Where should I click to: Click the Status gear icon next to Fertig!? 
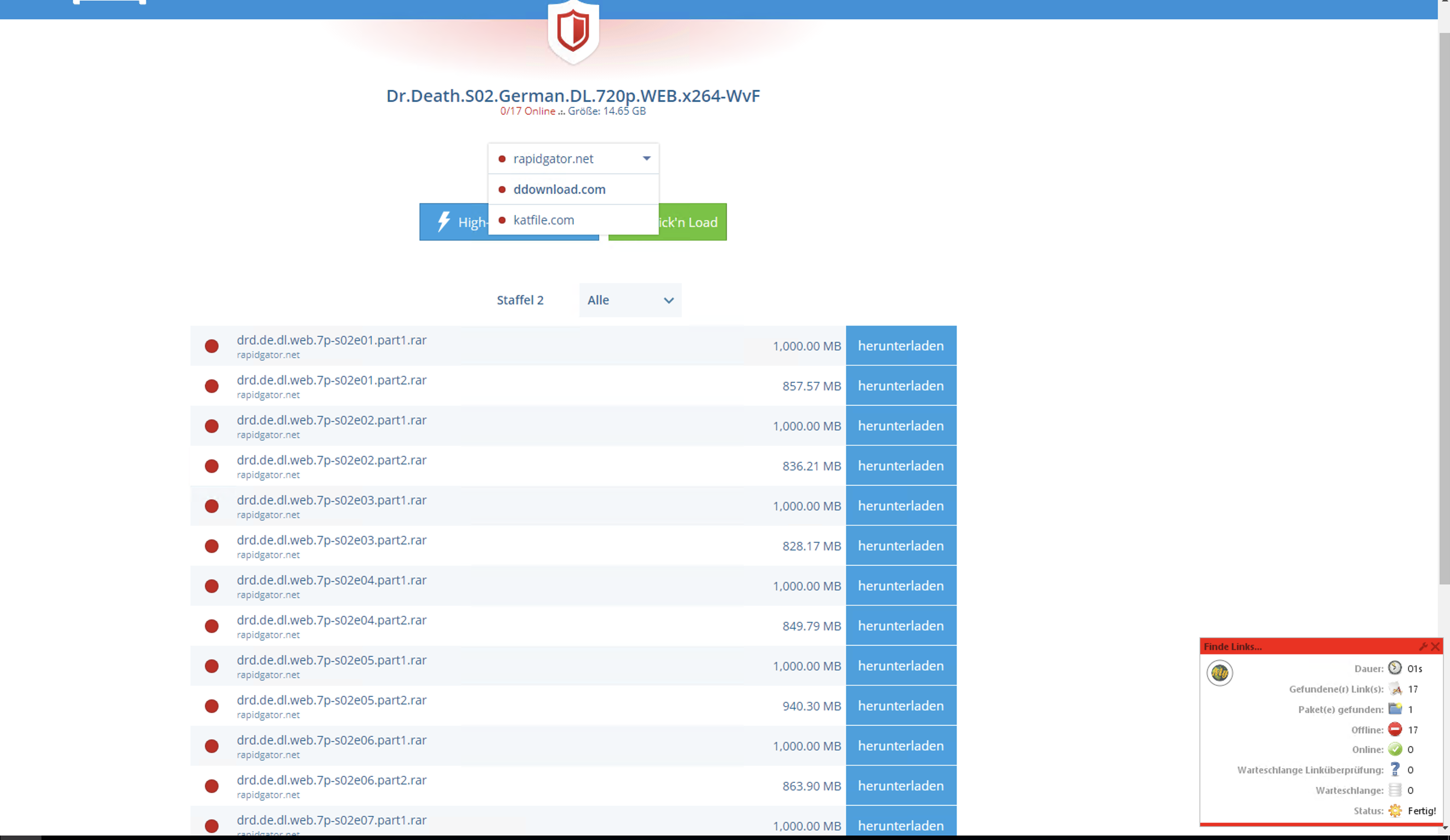click(x=1395, y=811)
